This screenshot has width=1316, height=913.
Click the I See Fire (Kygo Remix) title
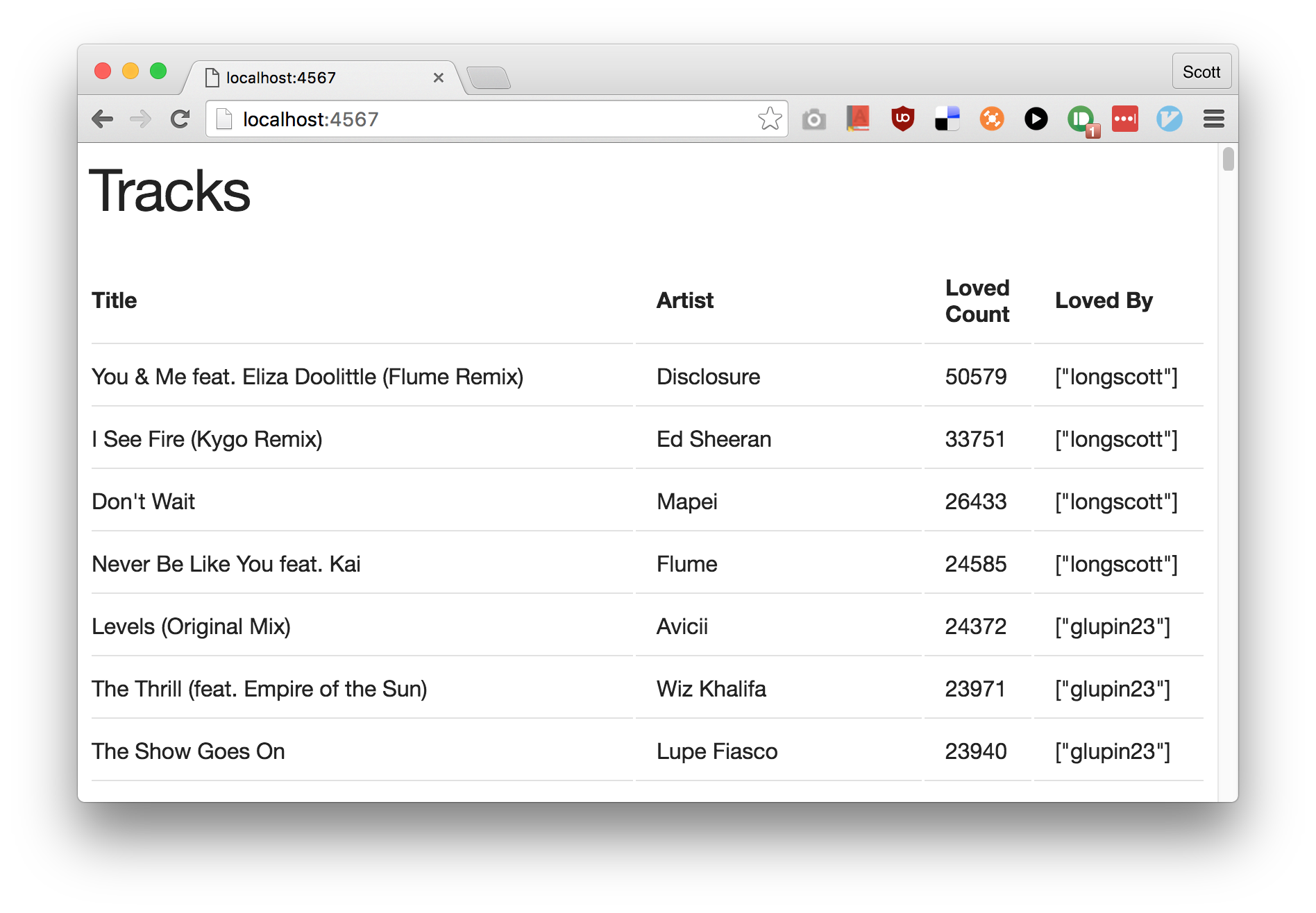point(207,439)
